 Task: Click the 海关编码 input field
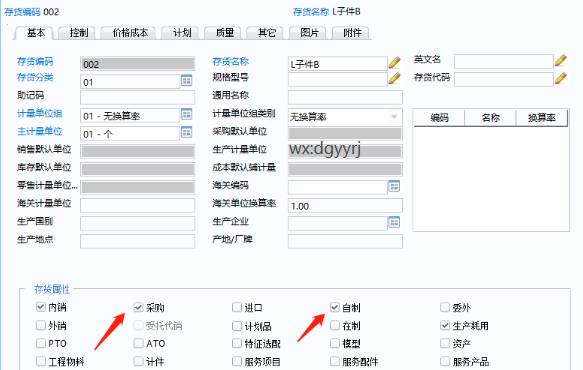click(338, 187)
